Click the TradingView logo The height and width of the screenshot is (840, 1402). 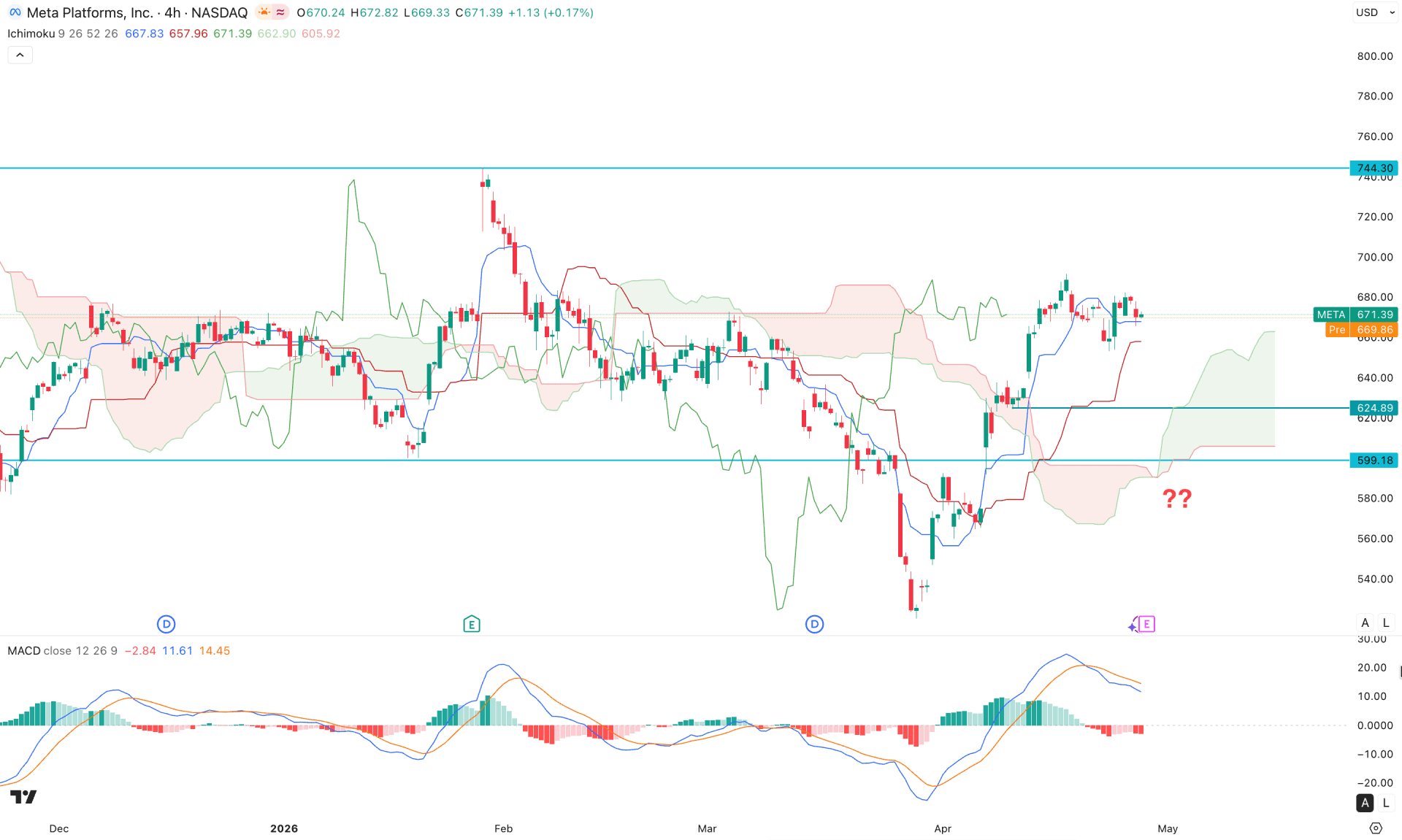(x=23, y=797)
